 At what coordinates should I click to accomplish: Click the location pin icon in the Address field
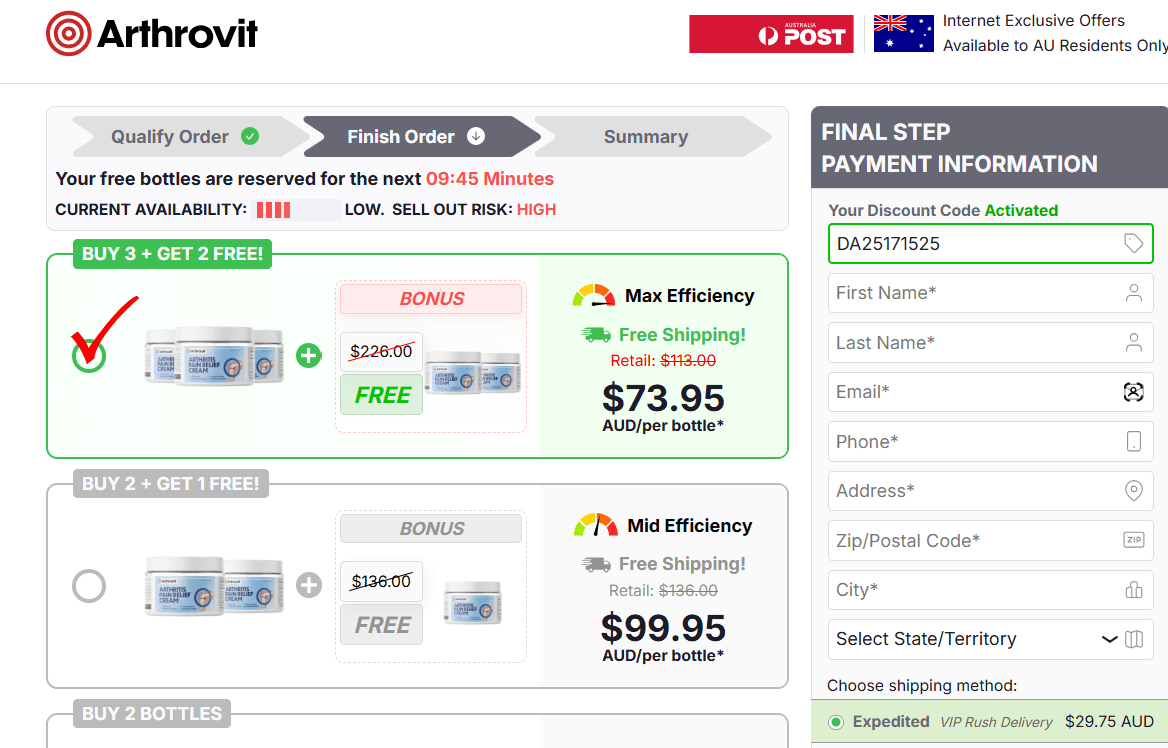coord(1133,491)
